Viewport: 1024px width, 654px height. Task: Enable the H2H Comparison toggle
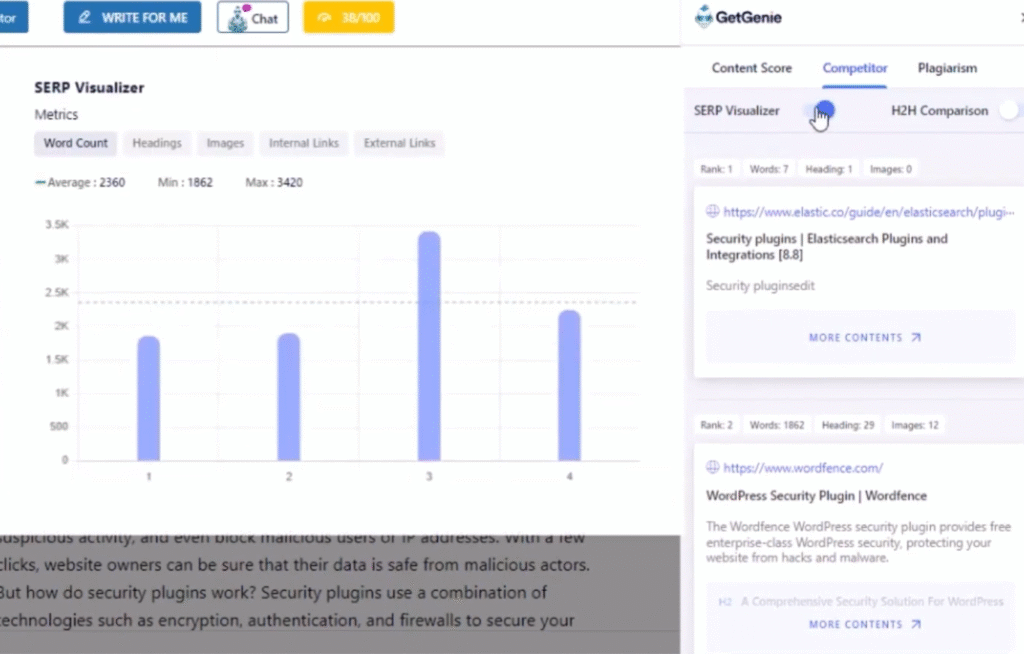pyautogui.click(x=1010, y=110)
